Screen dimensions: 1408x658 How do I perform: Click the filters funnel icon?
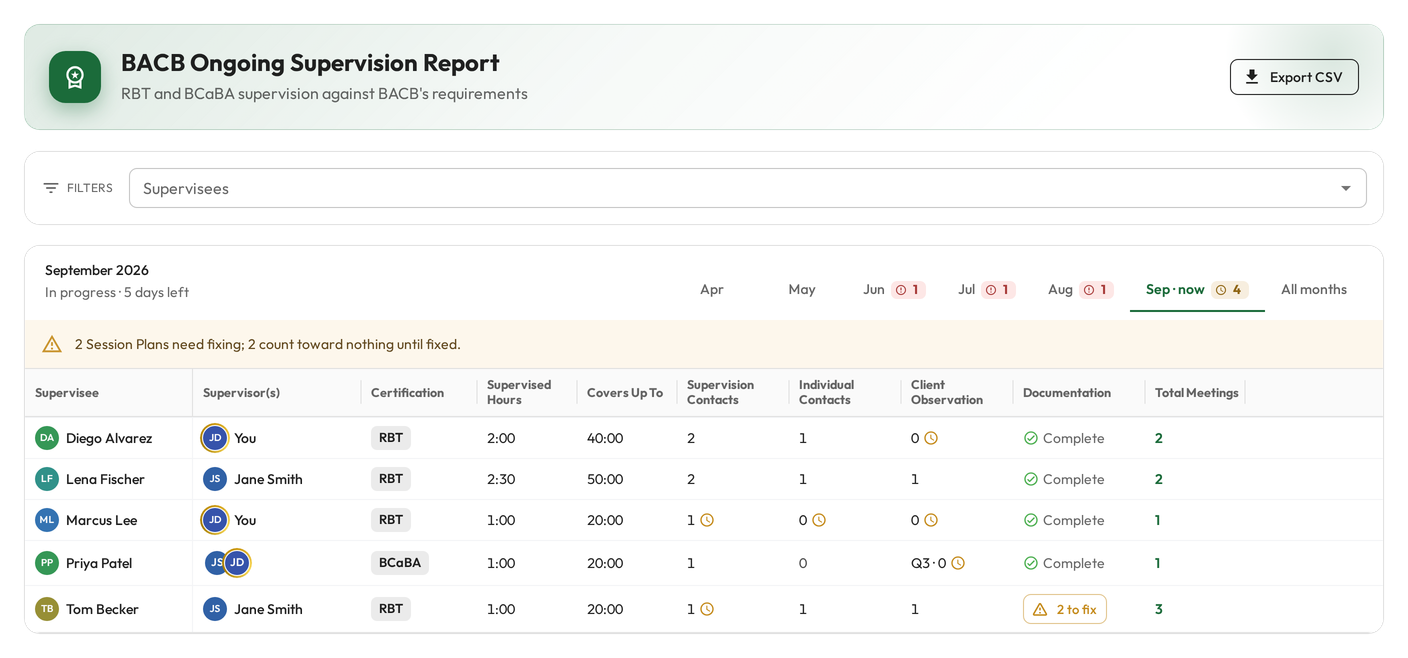pyautogui.click(x=51, y=188)
